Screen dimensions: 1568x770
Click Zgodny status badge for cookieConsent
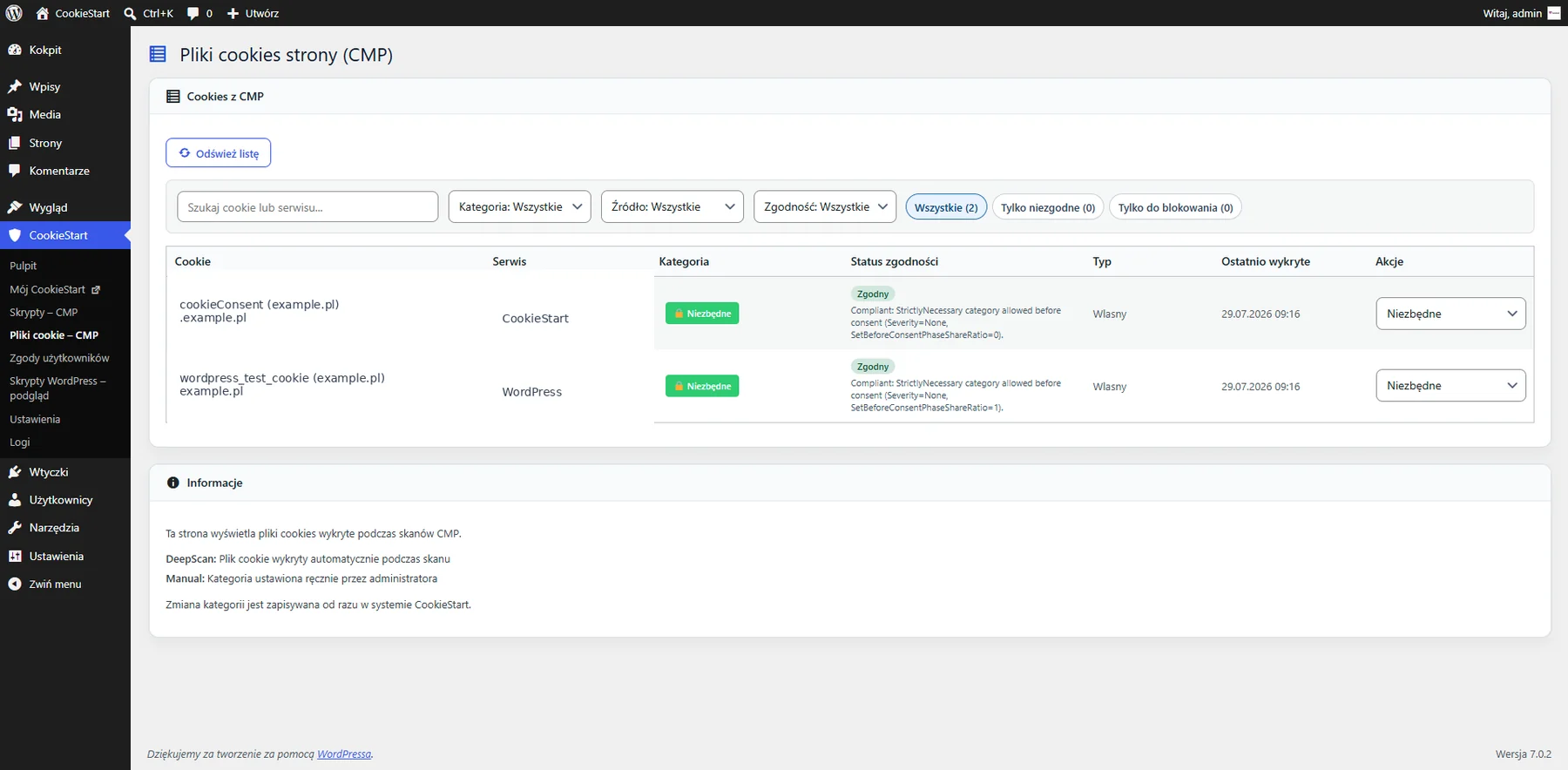(873, 294)
